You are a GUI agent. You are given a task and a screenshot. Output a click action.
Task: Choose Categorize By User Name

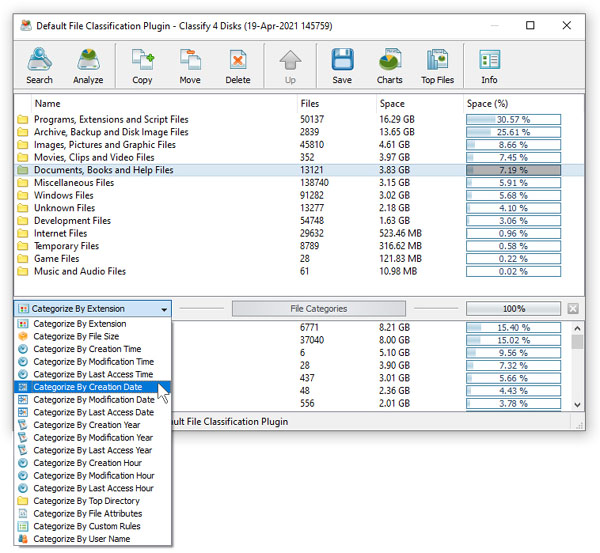tap(93, 538)
